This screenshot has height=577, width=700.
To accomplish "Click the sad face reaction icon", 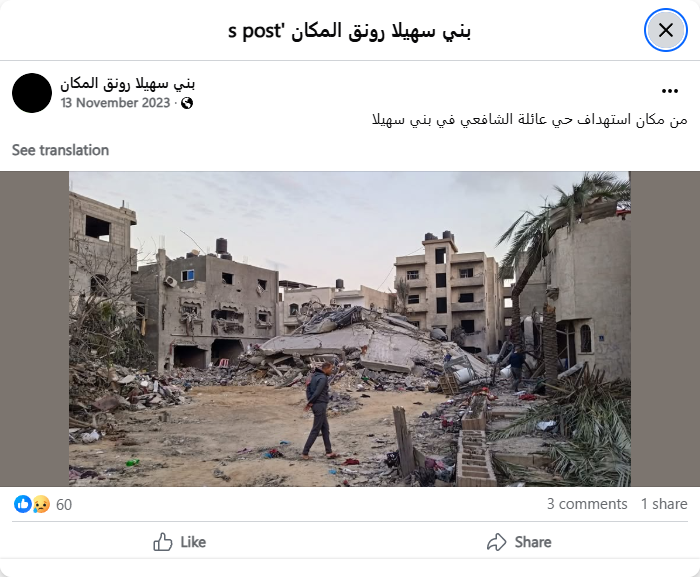I will (x=41, y=504).
